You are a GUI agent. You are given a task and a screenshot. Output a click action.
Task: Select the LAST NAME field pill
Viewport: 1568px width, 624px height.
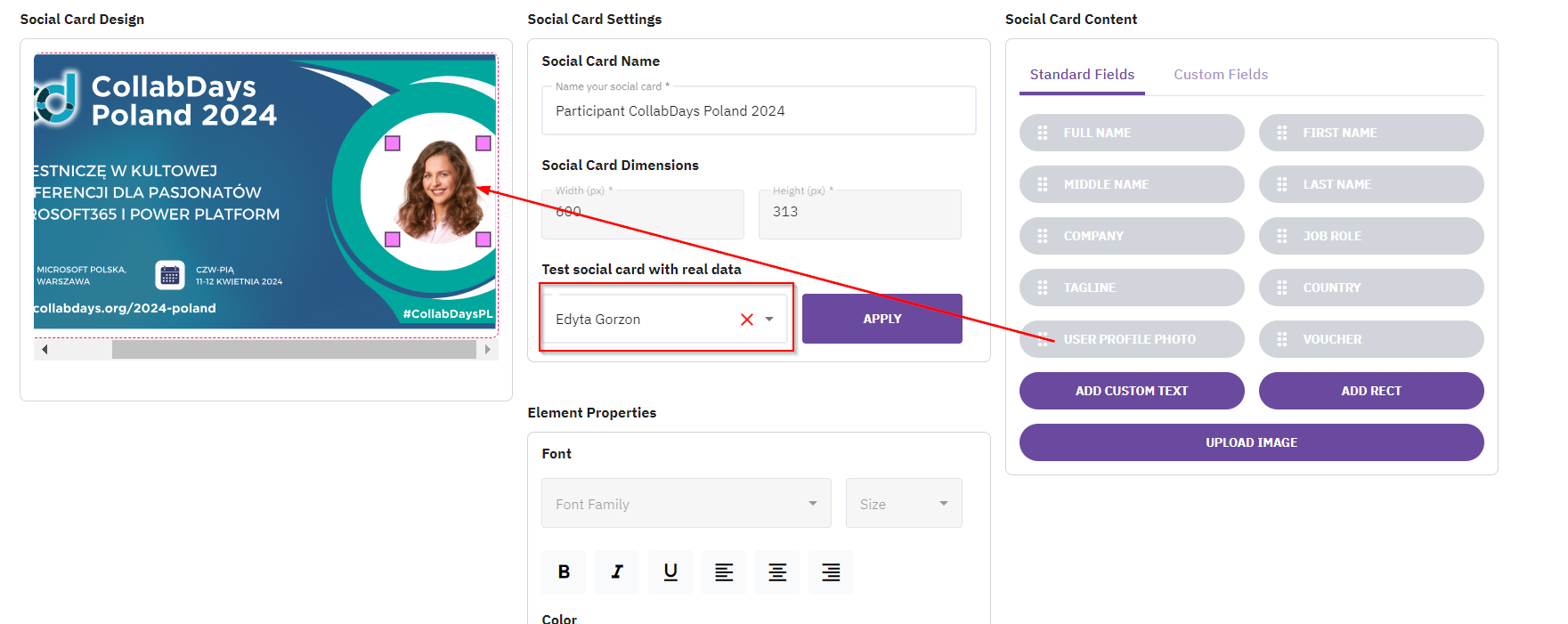point(1371,184)
